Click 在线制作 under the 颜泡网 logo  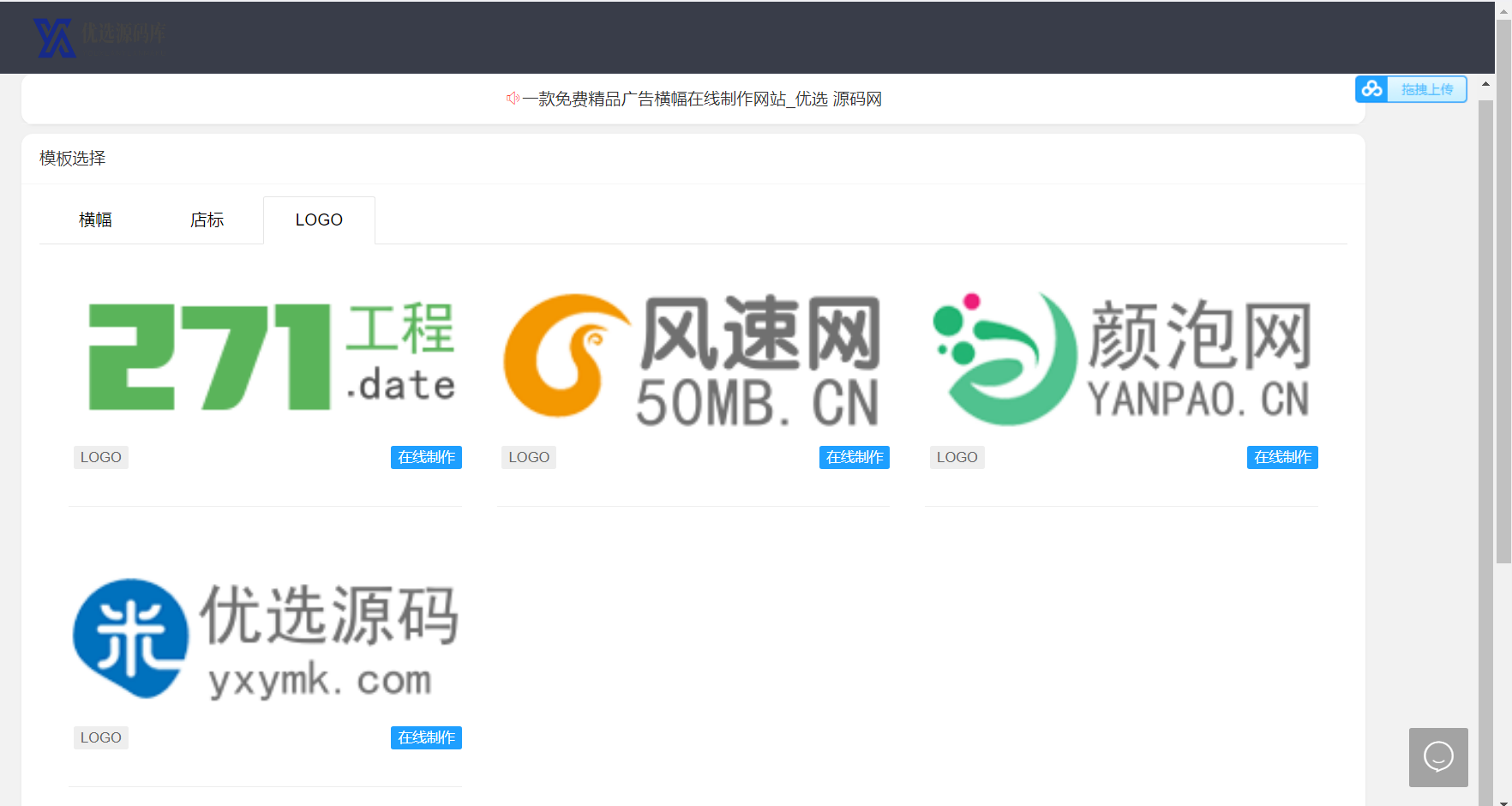point(1282,457)
